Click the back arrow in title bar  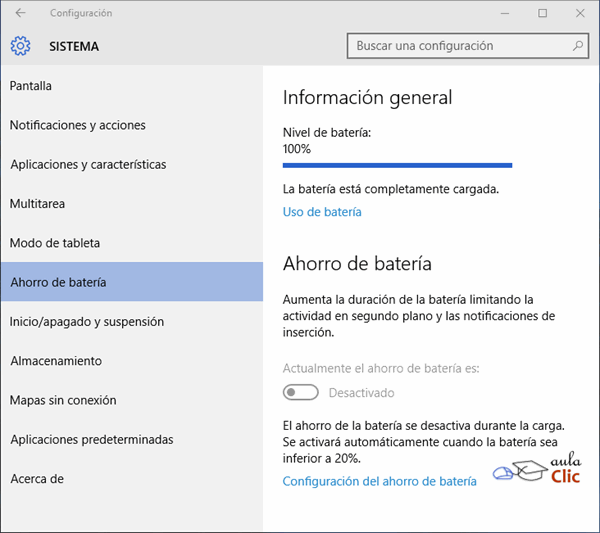(21, 13)
